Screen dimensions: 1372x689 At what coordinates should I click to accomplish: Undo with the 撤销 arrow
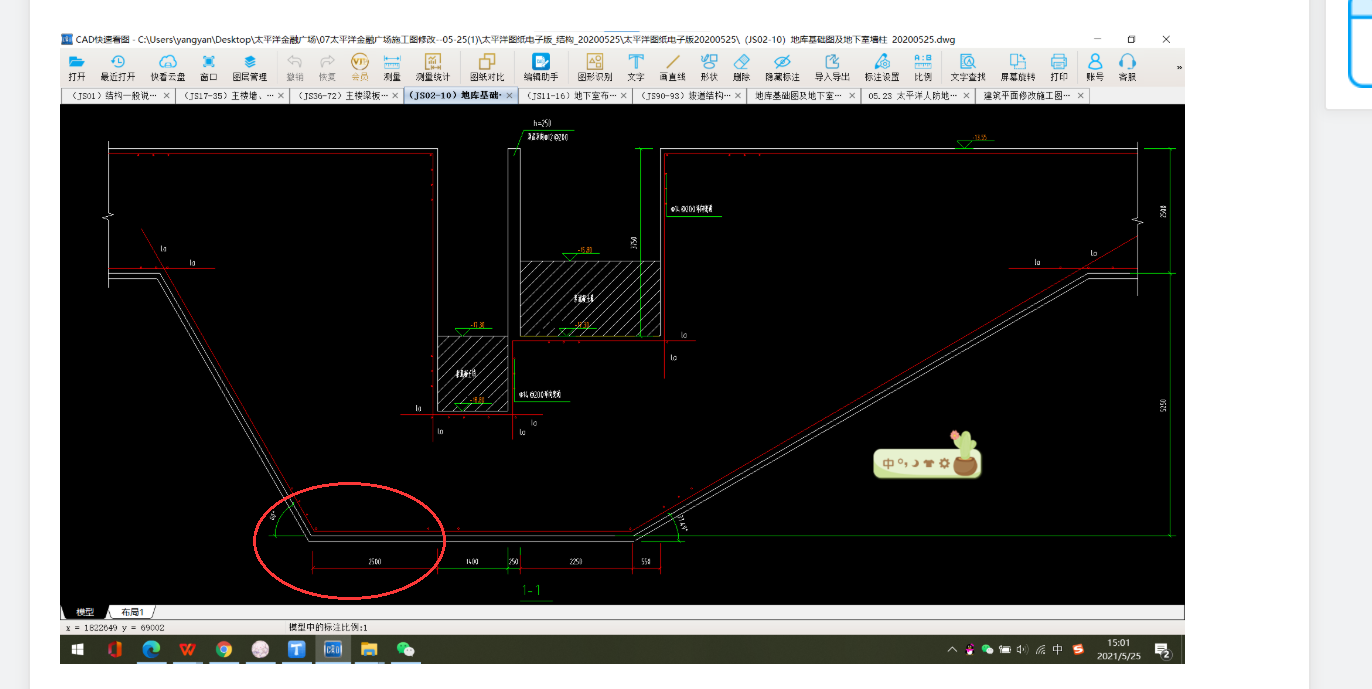pyautogui.click(x=295, y=67)
